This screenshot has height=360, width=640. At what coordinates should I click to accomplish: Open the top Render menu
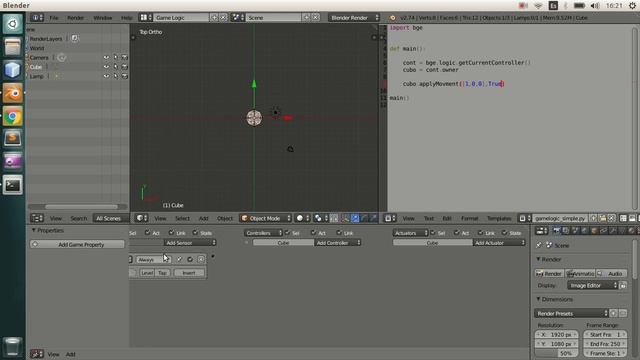tap(76, 18)
